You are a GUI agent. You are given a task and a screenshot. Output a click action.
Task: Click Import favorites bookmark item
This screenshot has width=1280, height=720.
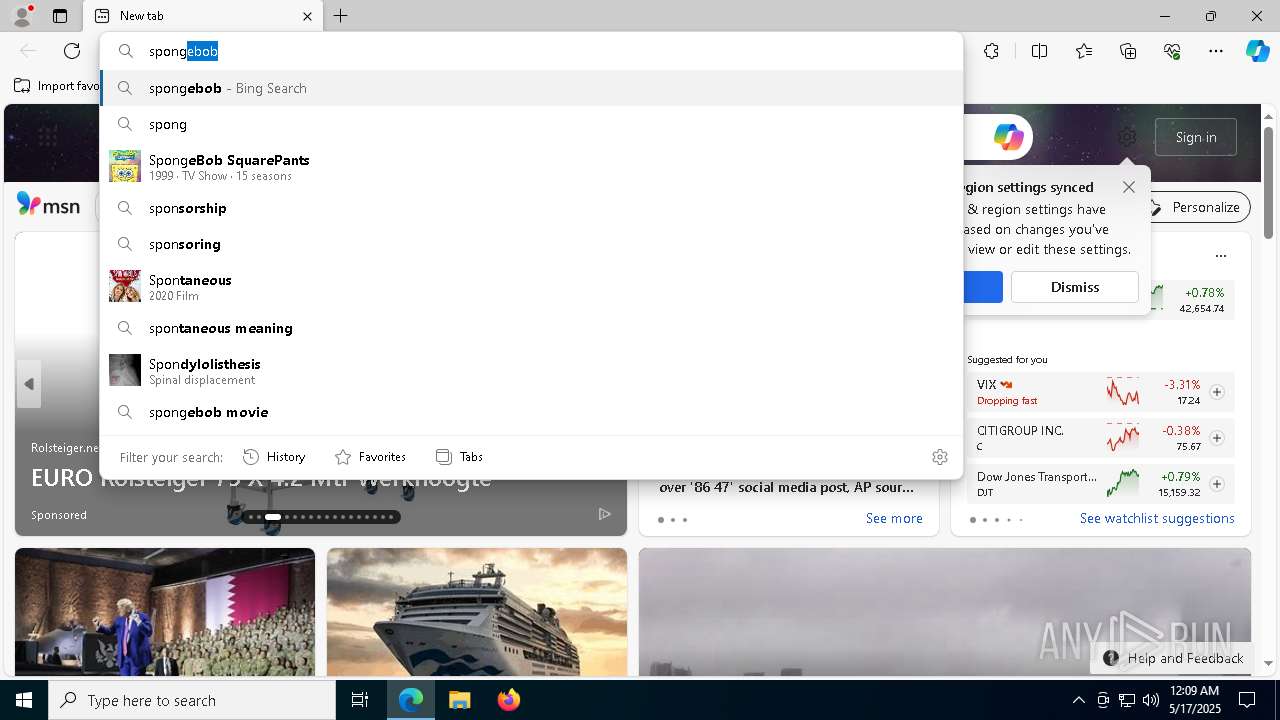57,86
